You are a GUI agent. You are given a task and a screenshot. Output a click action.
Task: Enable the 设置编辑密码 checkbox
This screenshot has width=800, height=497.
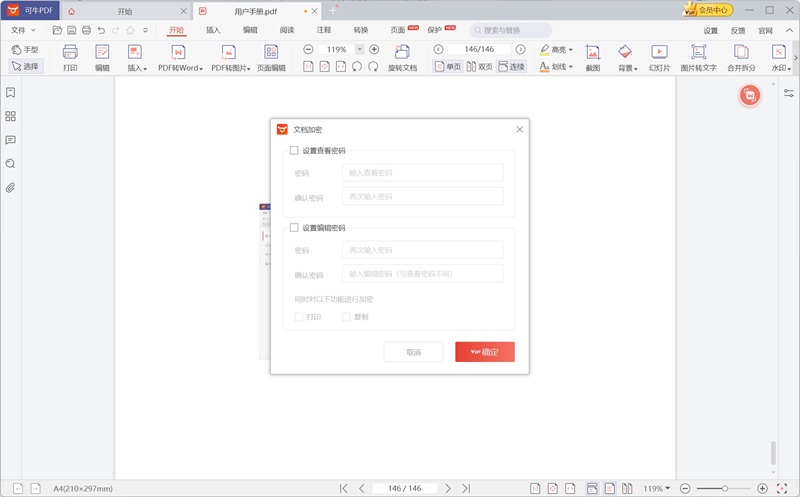tap(294, 228)
